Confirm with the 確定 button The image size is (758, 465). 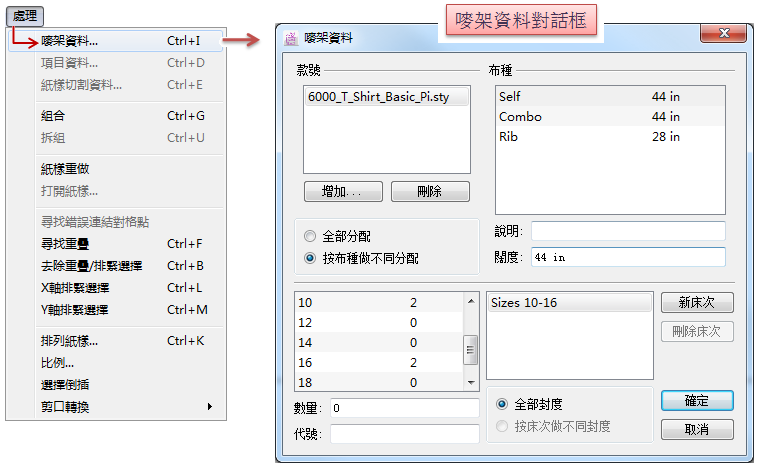coord(697,401)
